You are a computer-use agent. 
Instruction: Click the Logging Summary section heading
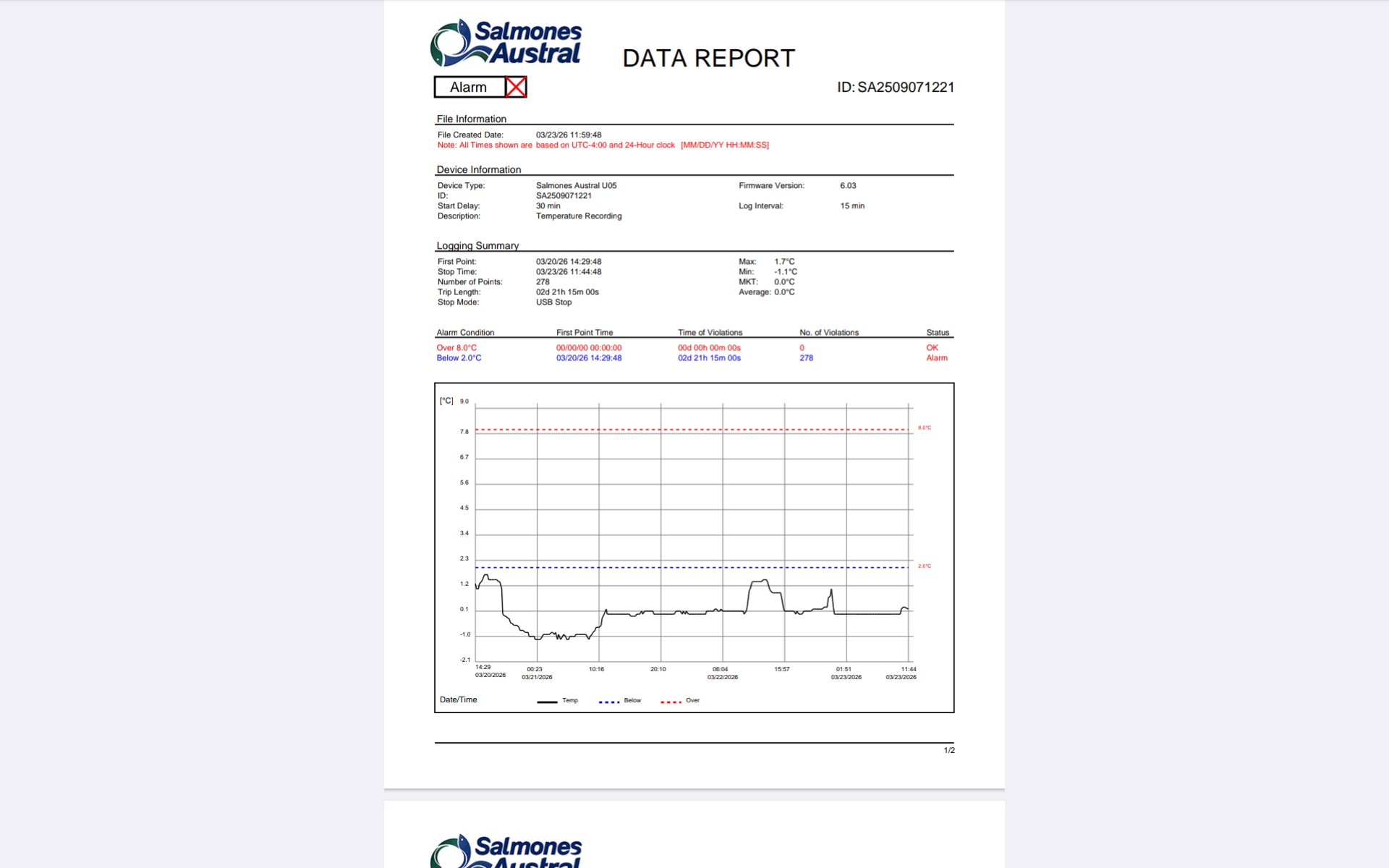477,246
